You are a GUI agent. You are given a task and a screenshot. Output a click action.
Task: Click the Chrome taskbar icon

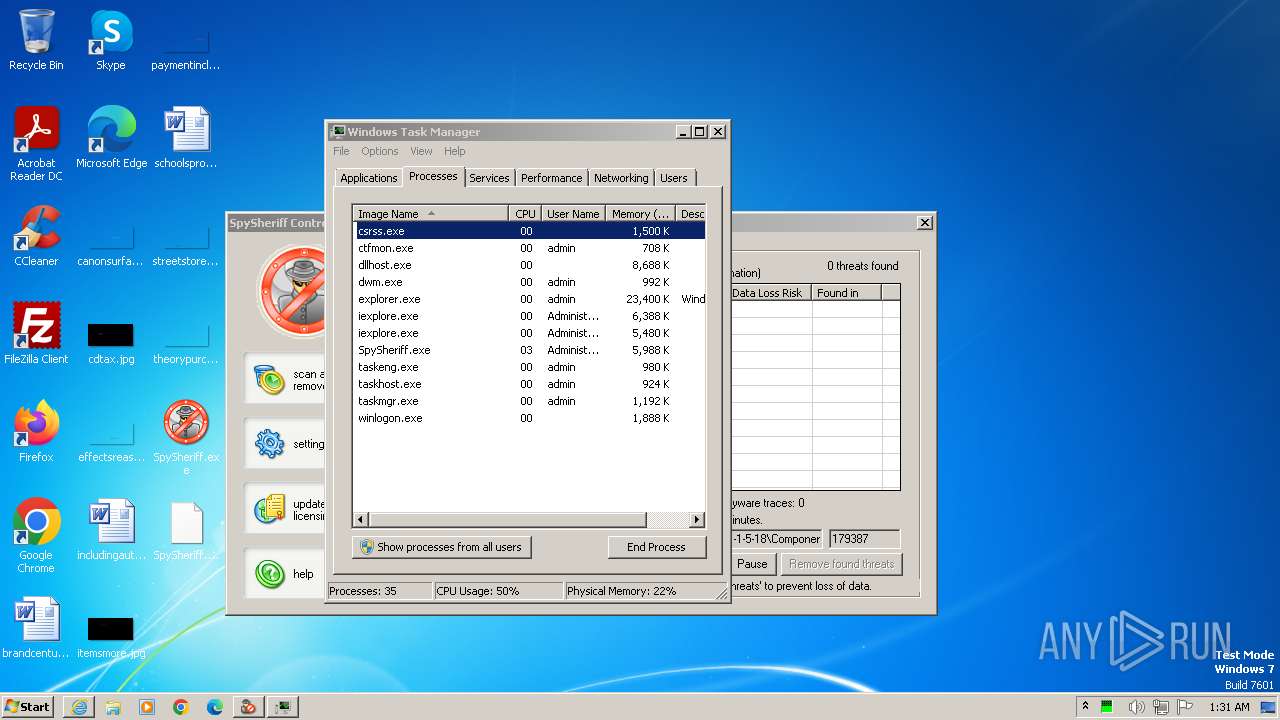tap(181, 707)
